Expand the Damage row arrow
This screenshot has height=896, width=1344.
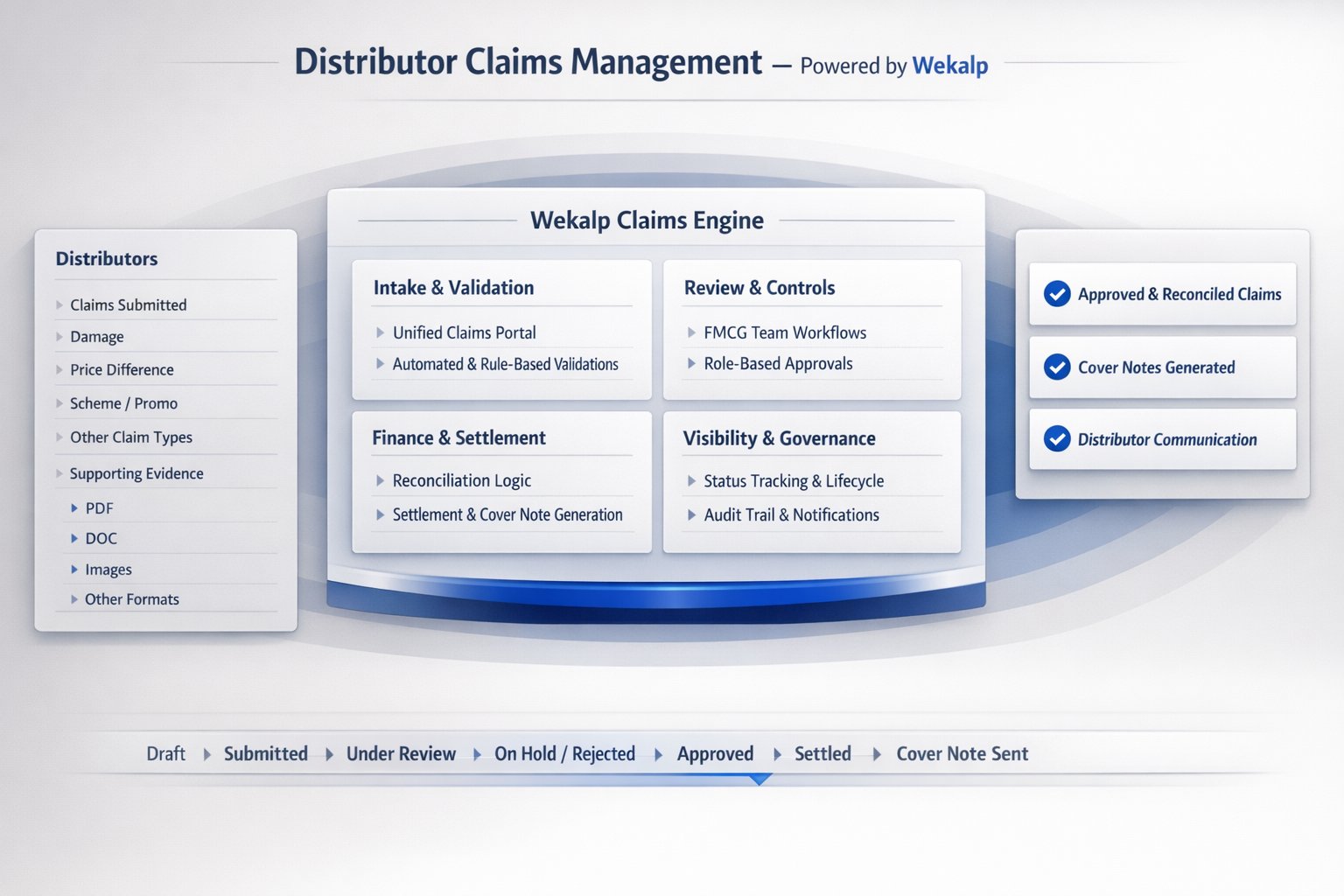(x=59, y=337)
